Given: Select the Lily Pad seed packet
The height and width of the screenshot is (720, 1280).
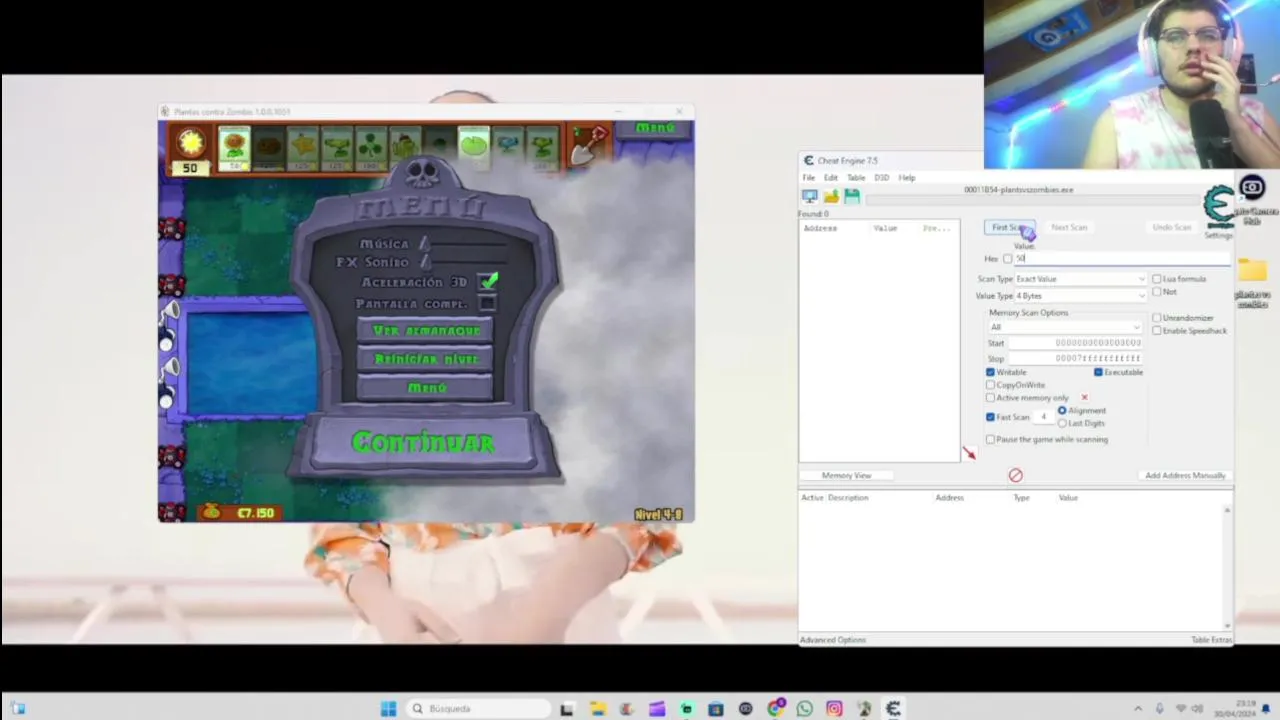Looking at the screenshot, I should tap(473, 148).
